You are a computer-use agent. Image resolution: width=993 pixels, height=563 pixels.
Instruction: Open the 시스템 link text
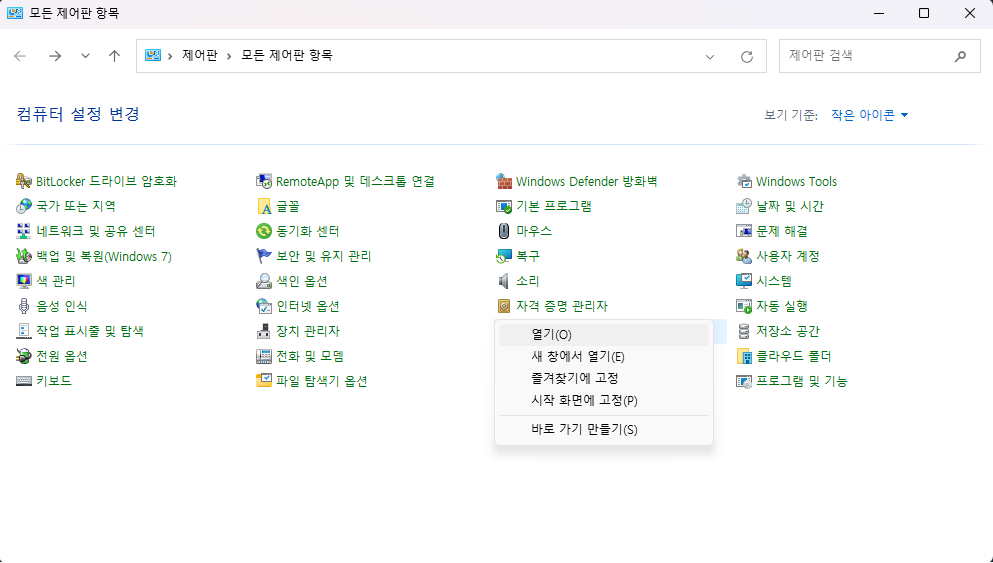(774, 281)
